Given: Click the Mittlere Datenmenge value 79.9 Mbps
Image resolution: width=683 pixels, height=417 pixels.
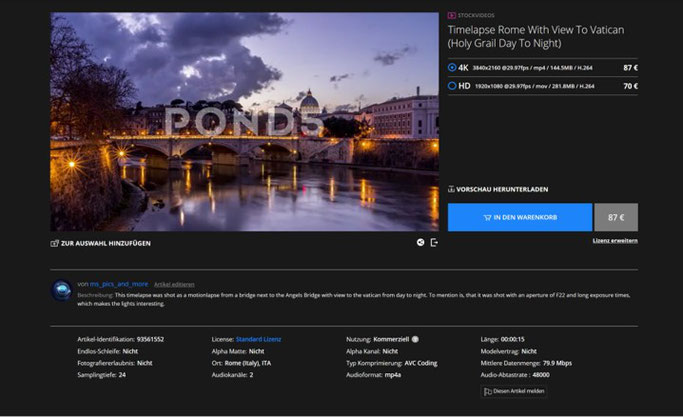Looking at the screenshot, I should (x=557, y=363).
